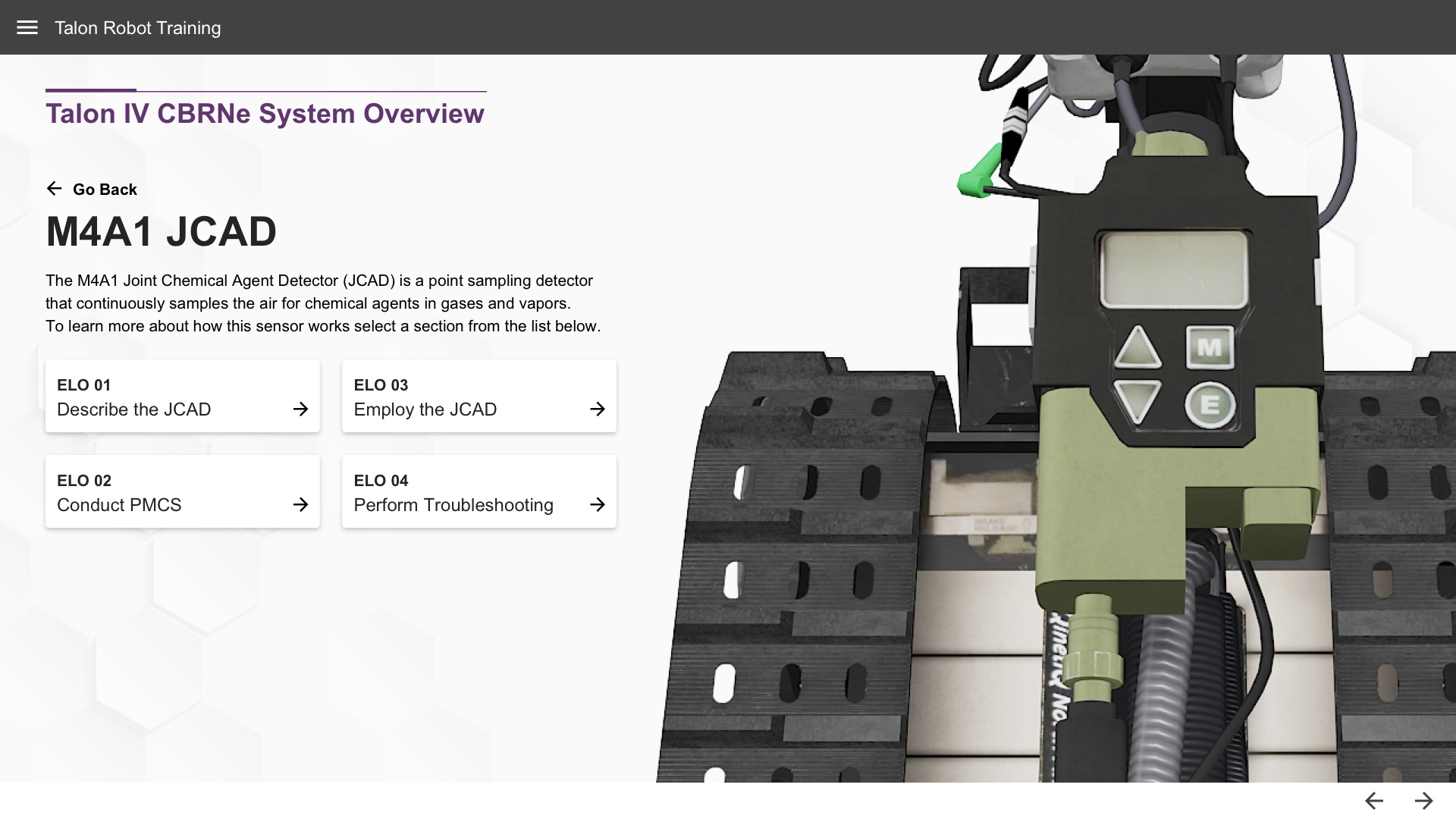The width and height of the screenshot is (1456, 819).
Task: Open ELO 04 Perform Troubleshooting card
Action: tap(479, 491)
